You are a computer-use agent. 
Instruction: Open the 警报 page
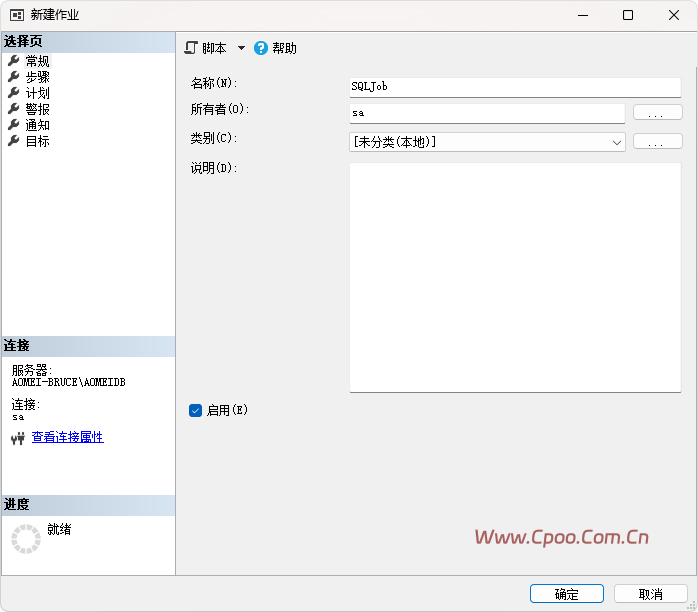37,109
